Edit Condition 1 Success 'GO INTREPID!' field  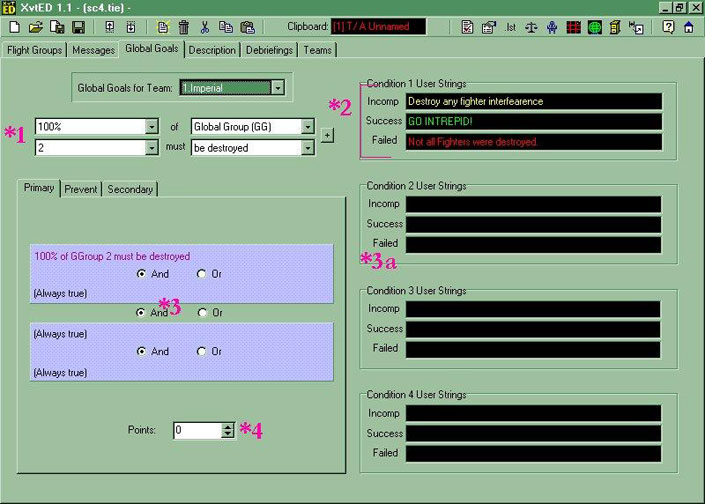point(534,121)
